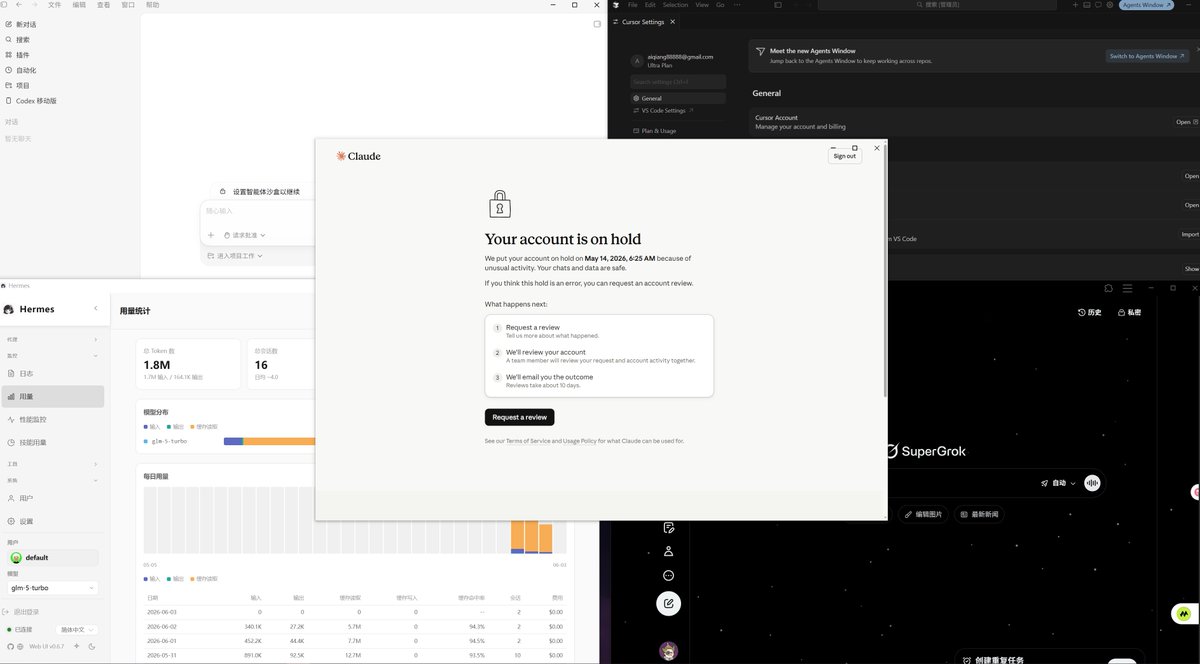1200x664 pixels.
Task: Click the 2026-05-31 date cell in Hermes
Action: click(161, 655)
